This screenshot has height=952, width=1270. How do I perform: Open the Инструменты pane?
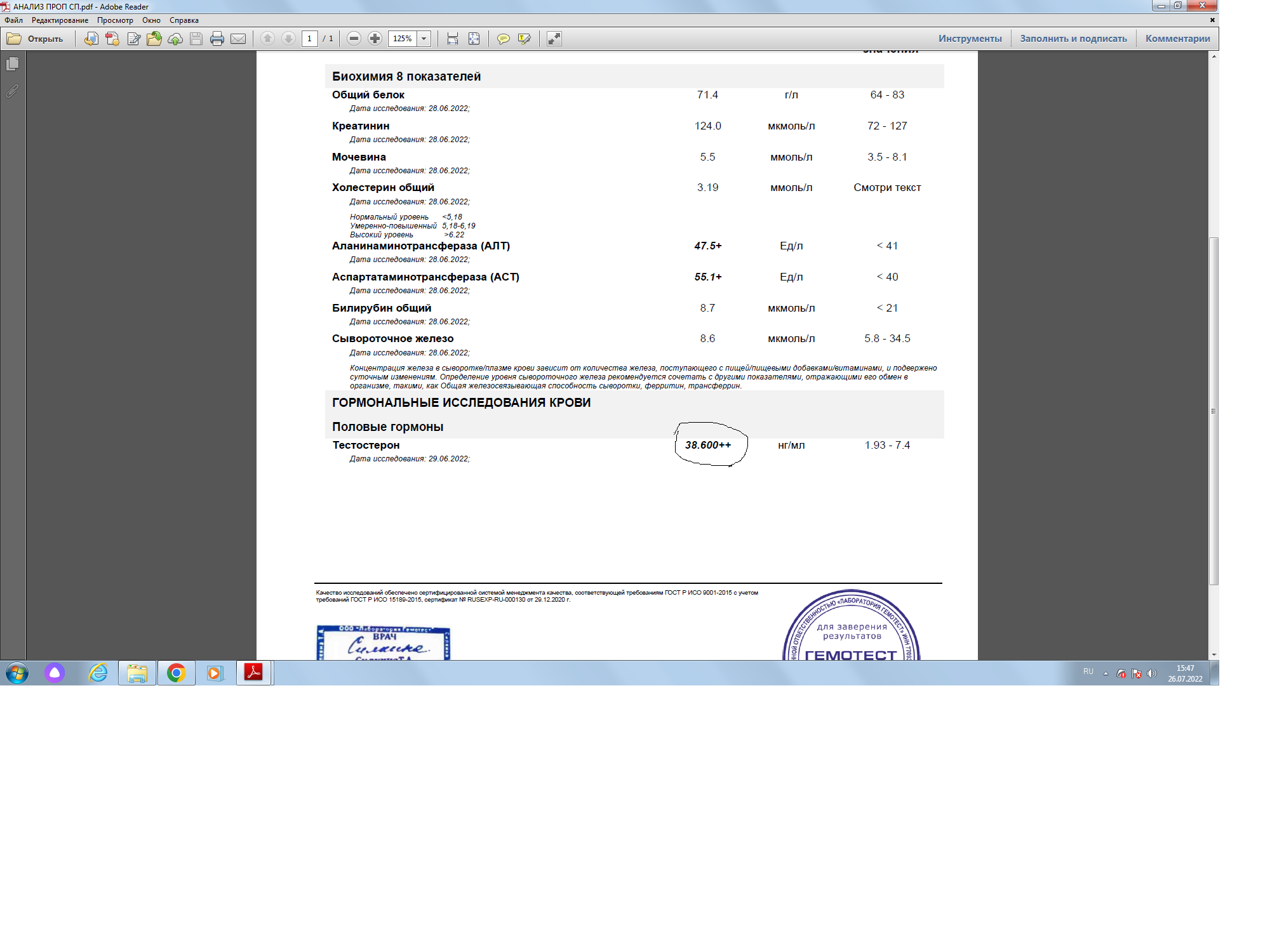coord(970,39)
